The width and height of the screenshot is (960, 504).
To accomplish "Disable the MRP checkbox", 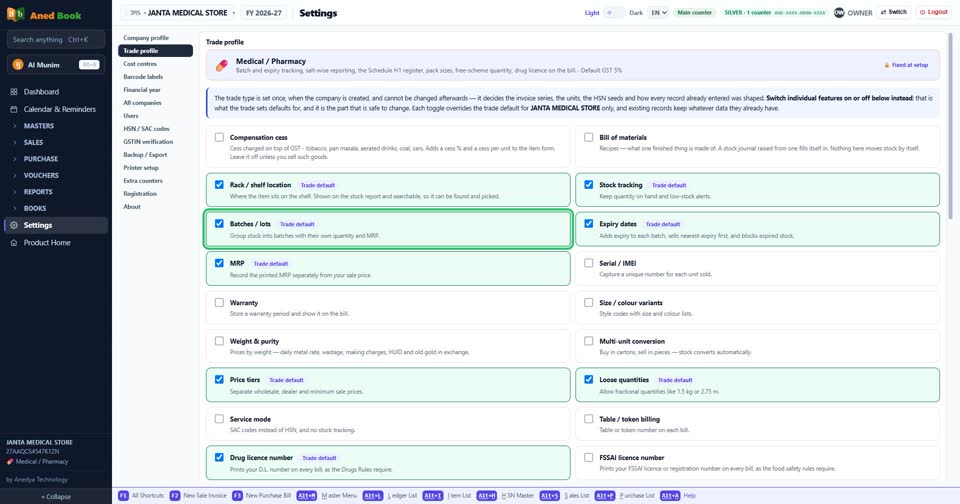I will coord(219,263).
